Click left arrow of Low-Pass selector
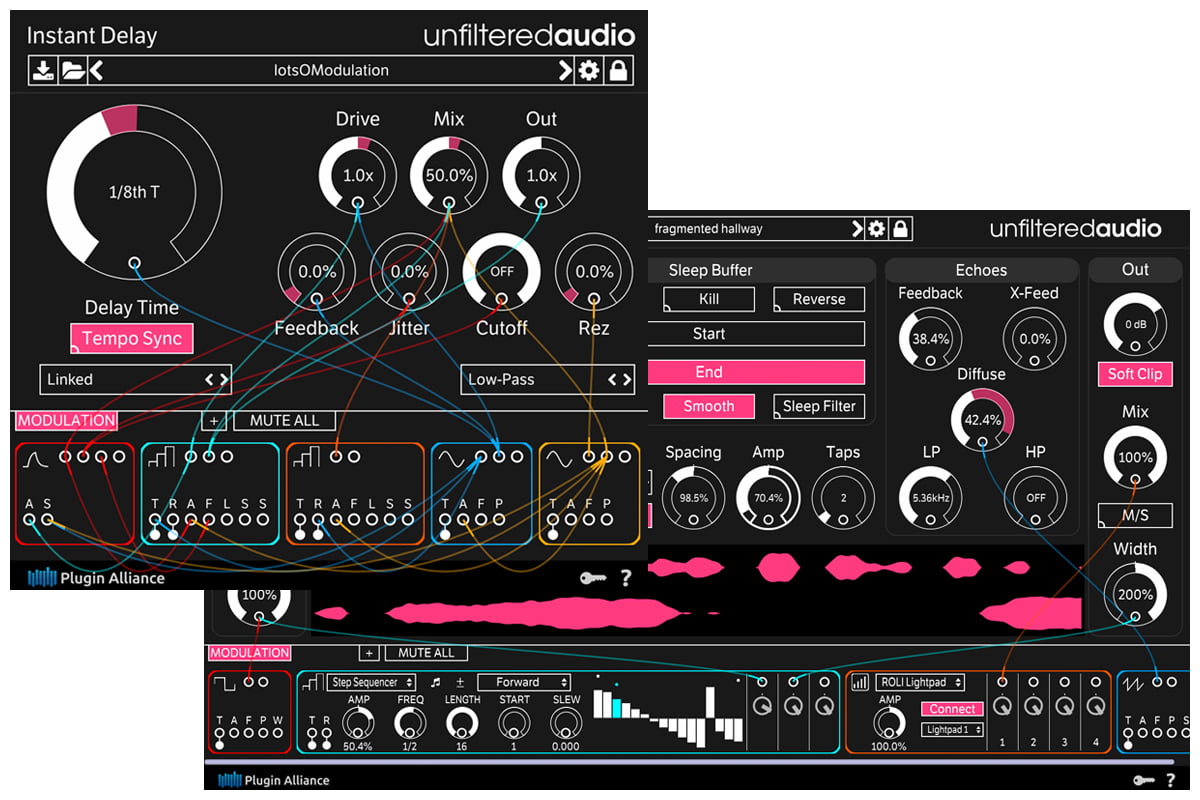The width and height of the screenshot is (1200, 800). click(613, 379)
